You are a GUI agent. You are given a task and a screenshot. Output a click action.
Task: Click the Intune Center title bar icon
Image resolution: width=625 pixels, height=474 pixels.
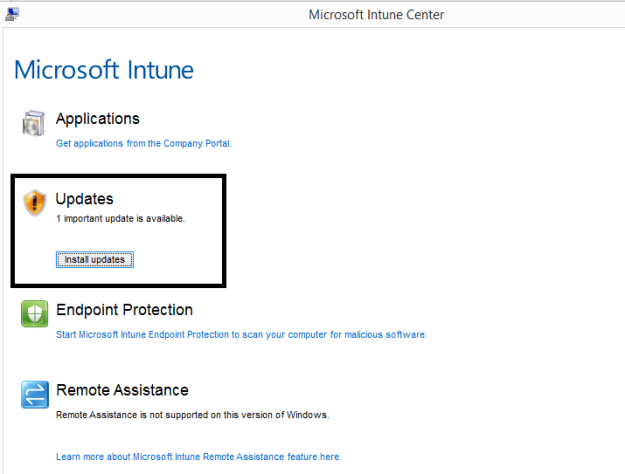pos(12,14)
